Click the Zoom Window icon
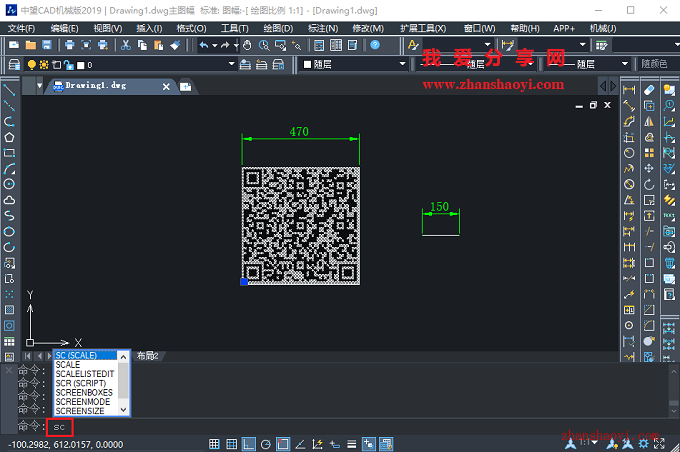Screen dimensions: 680x452 280,45
